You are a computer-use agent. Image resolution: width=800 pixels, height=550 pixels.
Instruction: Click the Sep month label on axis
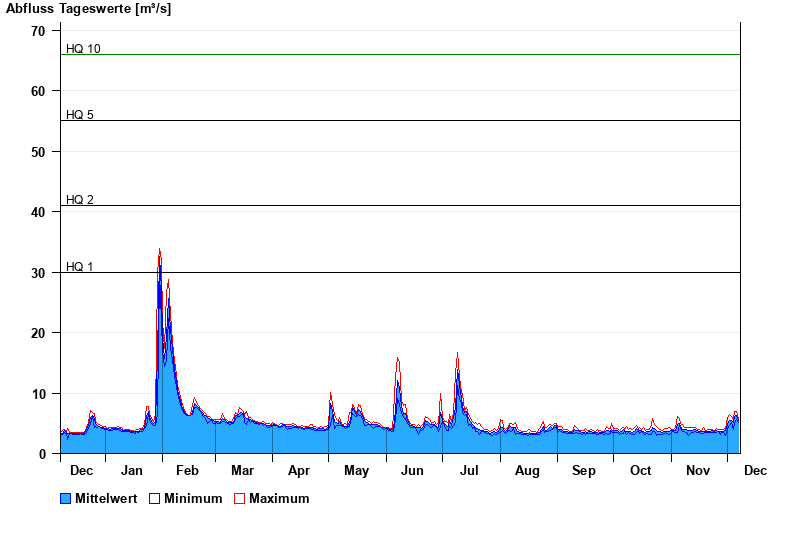[x=584, y=470]
